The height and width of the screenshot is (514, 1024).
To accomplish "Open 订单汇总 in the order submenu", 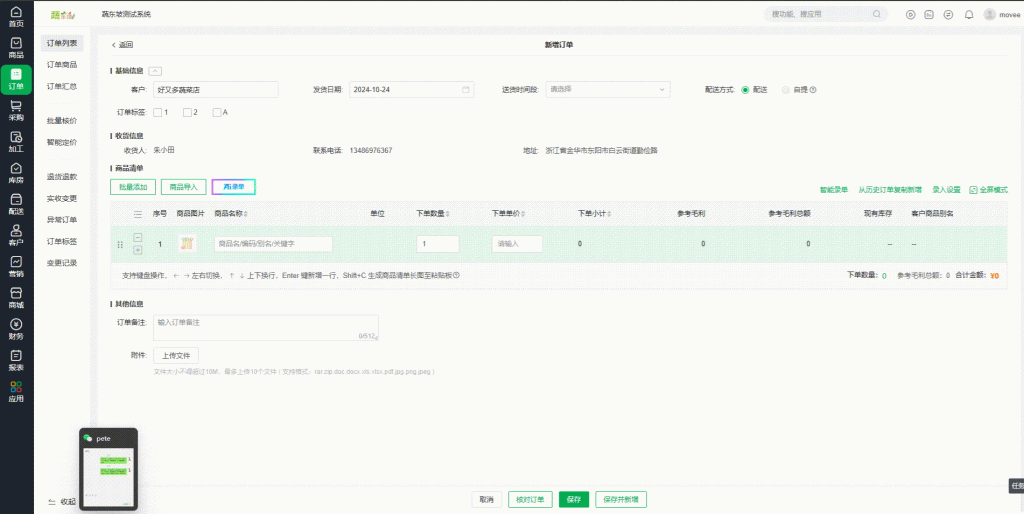I will (62, 86).
